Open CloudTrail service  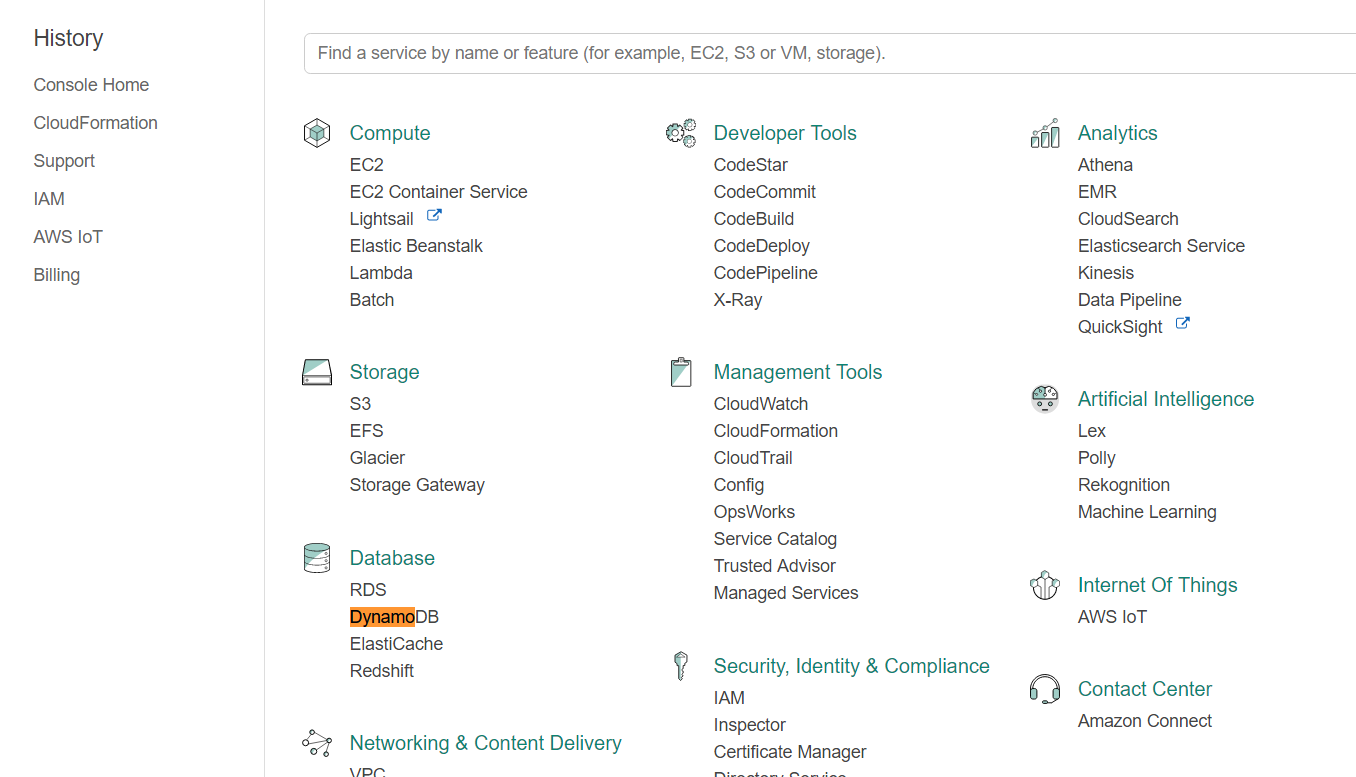pyautogui.click(x=753, y=458)
